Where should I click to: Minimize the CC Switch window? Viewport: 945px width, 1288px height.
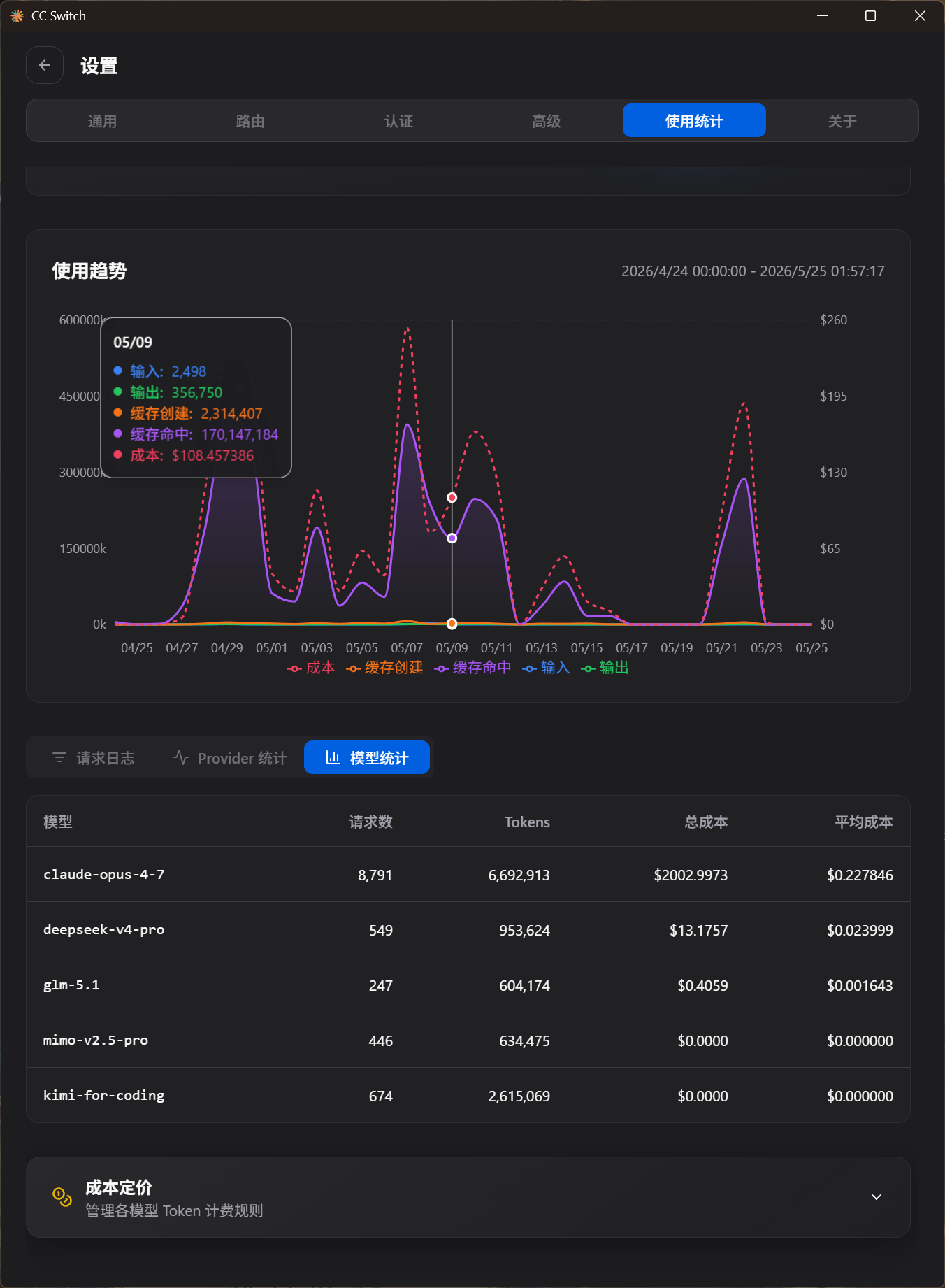(822, 15)
